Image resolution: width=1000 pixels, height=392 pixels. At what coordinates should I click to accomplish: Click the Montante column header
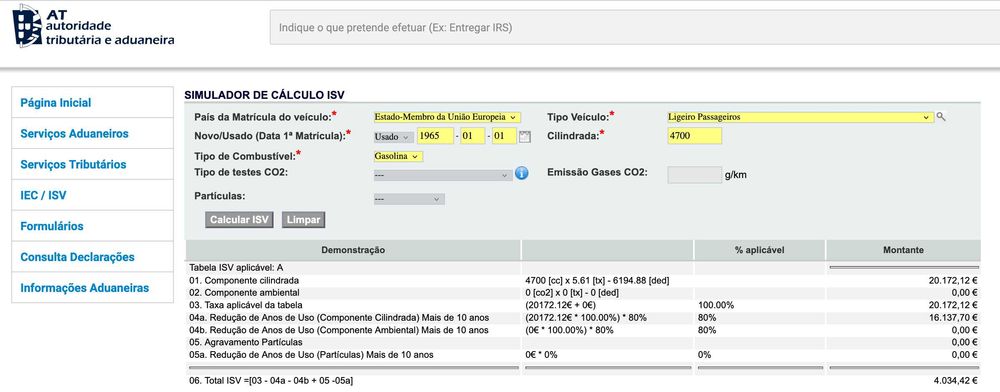903,250
